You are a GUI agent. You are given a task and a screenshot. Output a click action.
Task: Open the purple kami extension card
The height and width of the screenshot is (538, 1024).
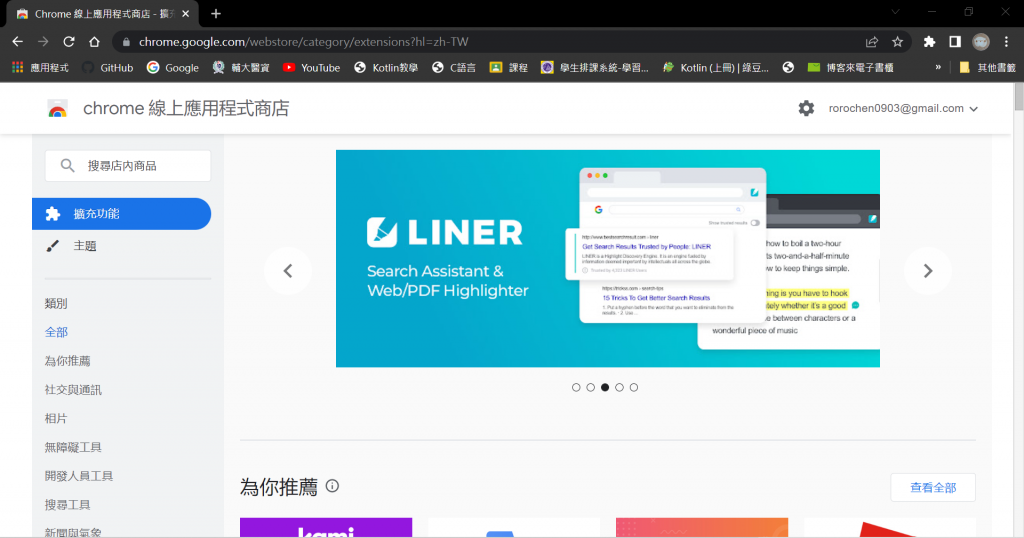tap(326, 528)
